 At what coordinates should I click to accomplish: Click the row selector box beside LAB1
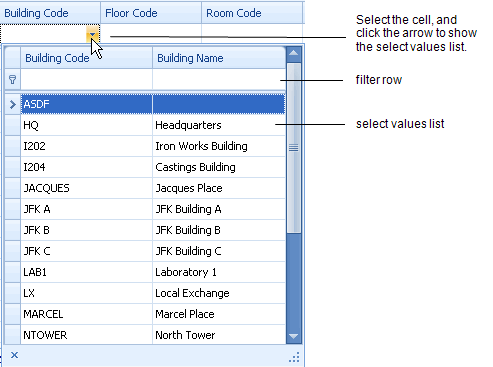(13, 272)
